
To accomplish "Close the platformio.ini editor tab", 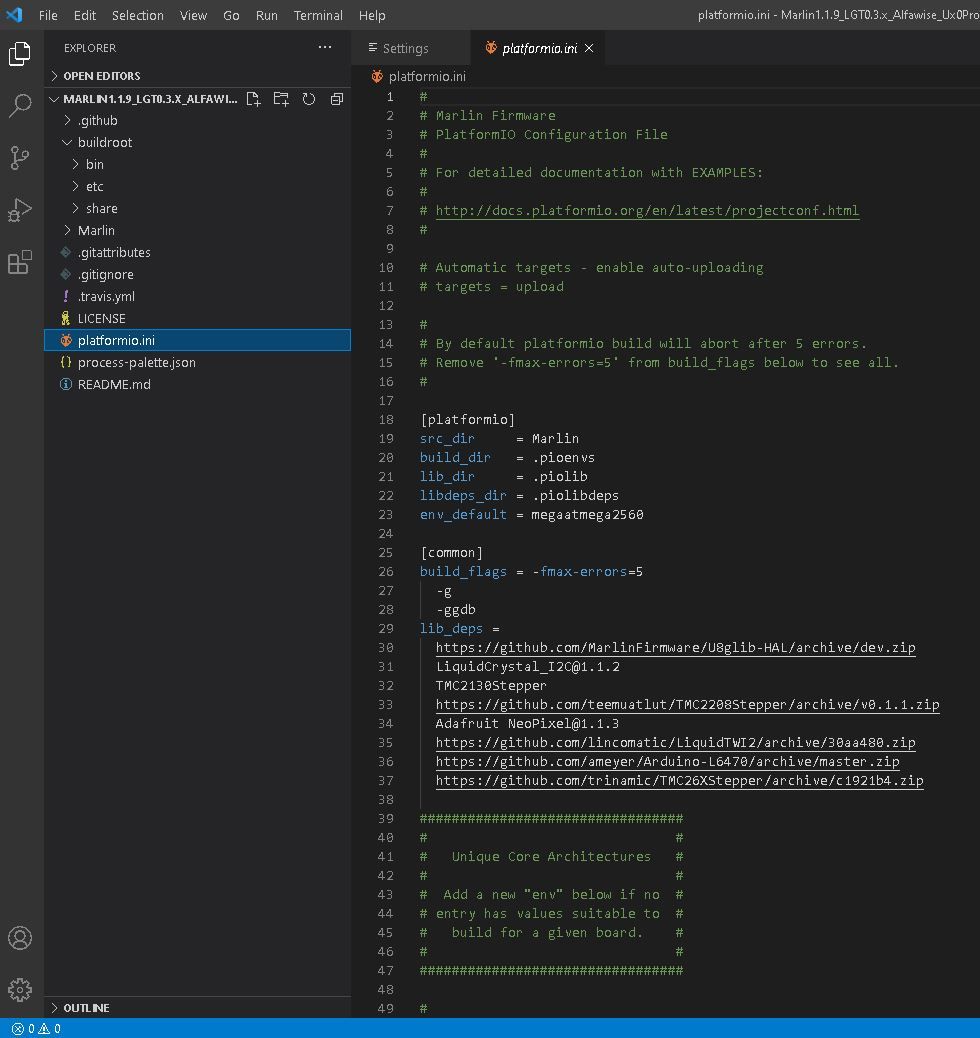I will (589, 48).
